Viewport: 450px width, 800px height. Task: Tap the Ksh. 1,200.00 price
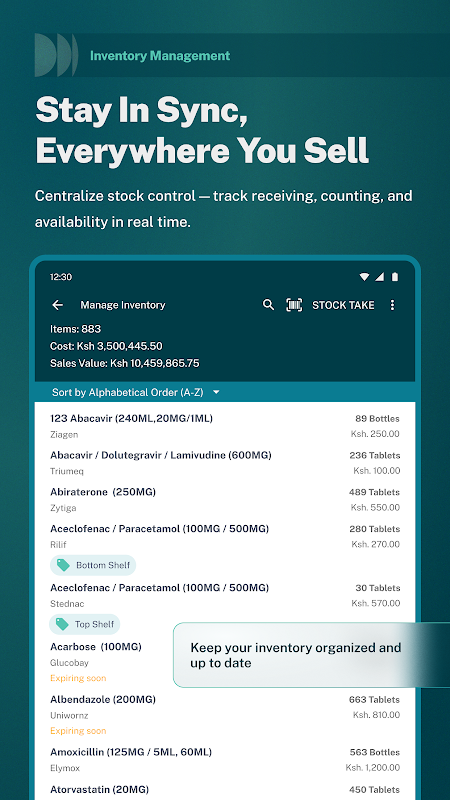372,767
